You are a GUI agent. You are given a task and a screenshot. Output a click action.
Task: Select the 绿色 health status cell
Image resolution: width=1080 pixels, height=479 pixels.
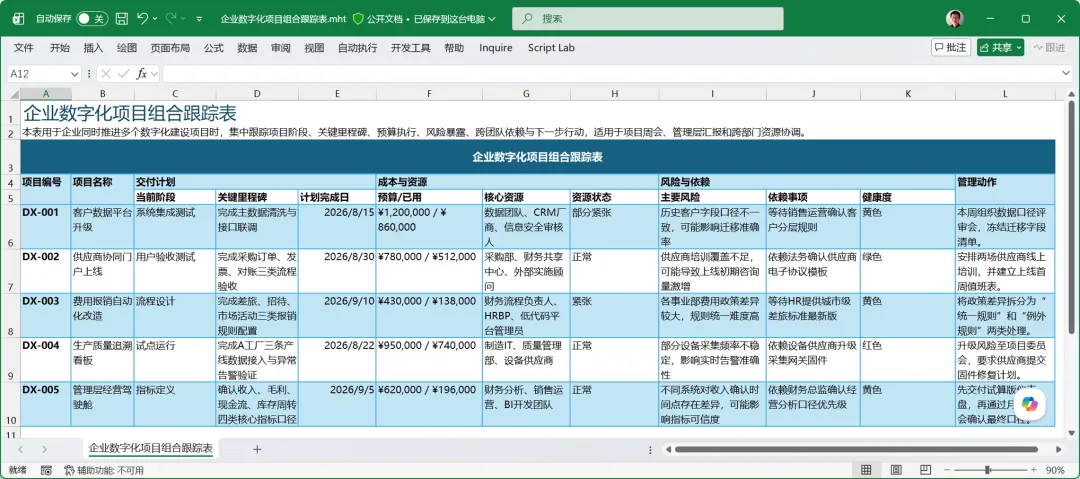tap(908, 271)
